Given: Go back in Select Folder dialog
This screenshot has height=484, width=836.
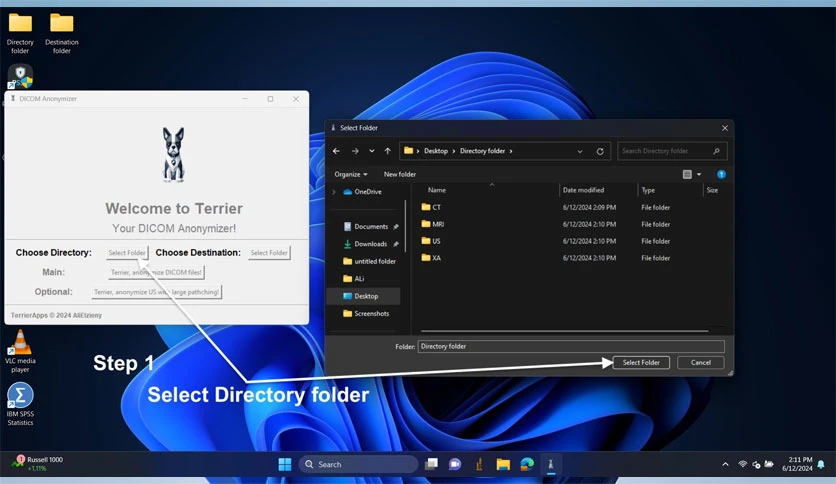Looking at the screenshot, I should (336, 151).
